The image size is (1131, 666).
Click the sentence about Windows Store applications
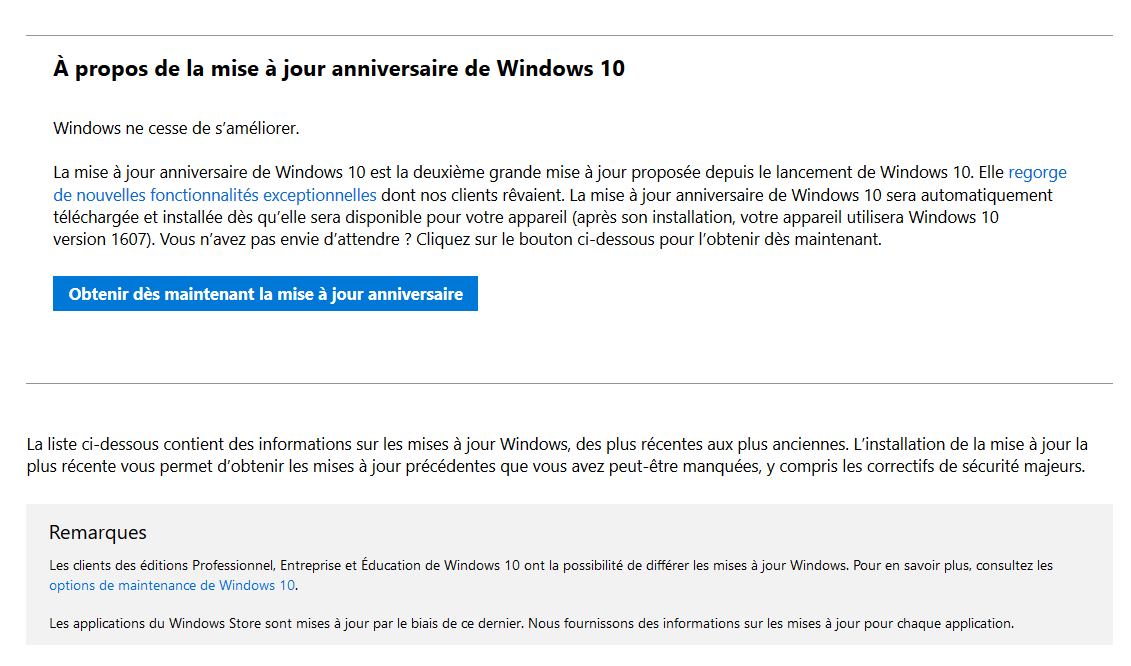(530, 623)
